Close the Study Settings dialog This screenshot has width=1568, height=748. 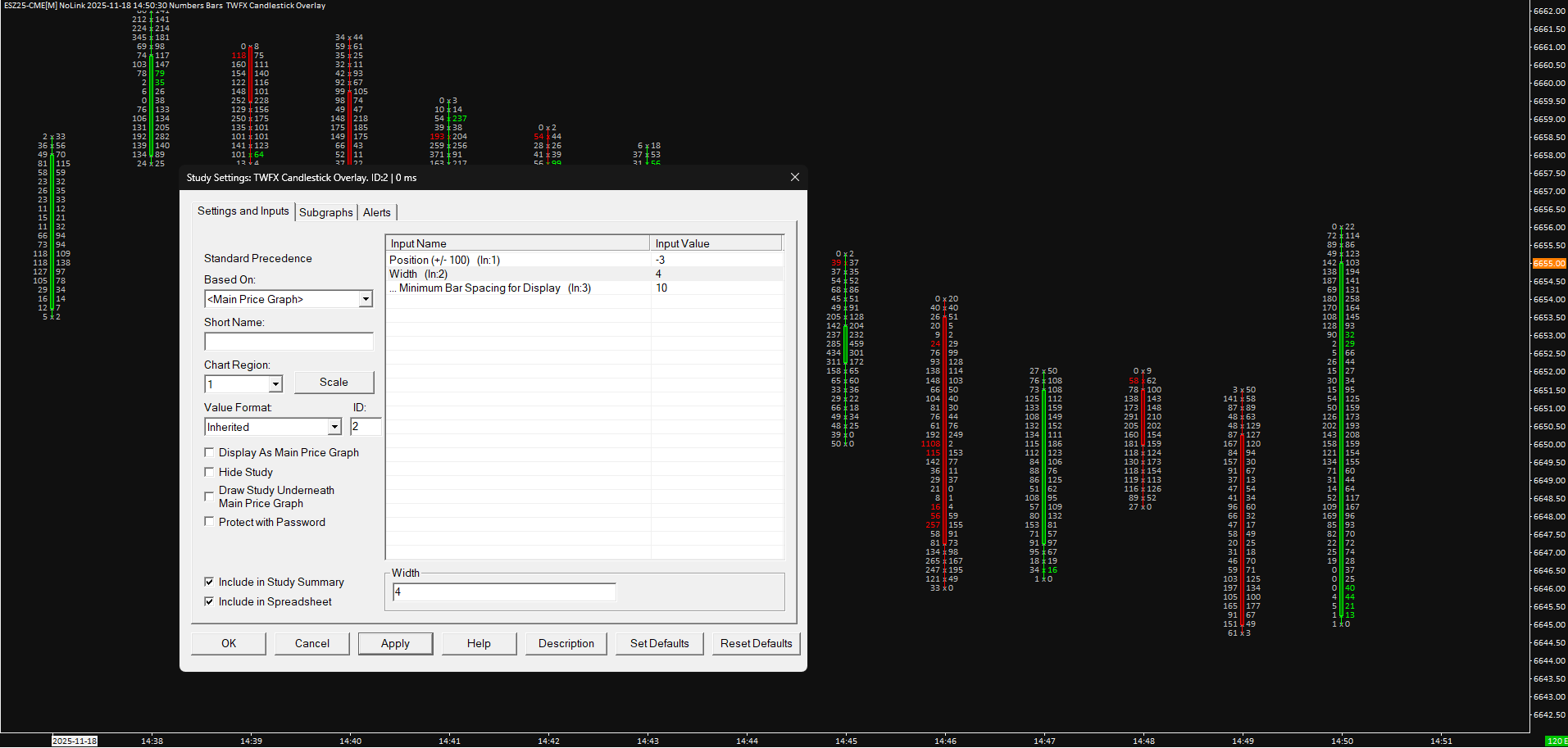794,177
